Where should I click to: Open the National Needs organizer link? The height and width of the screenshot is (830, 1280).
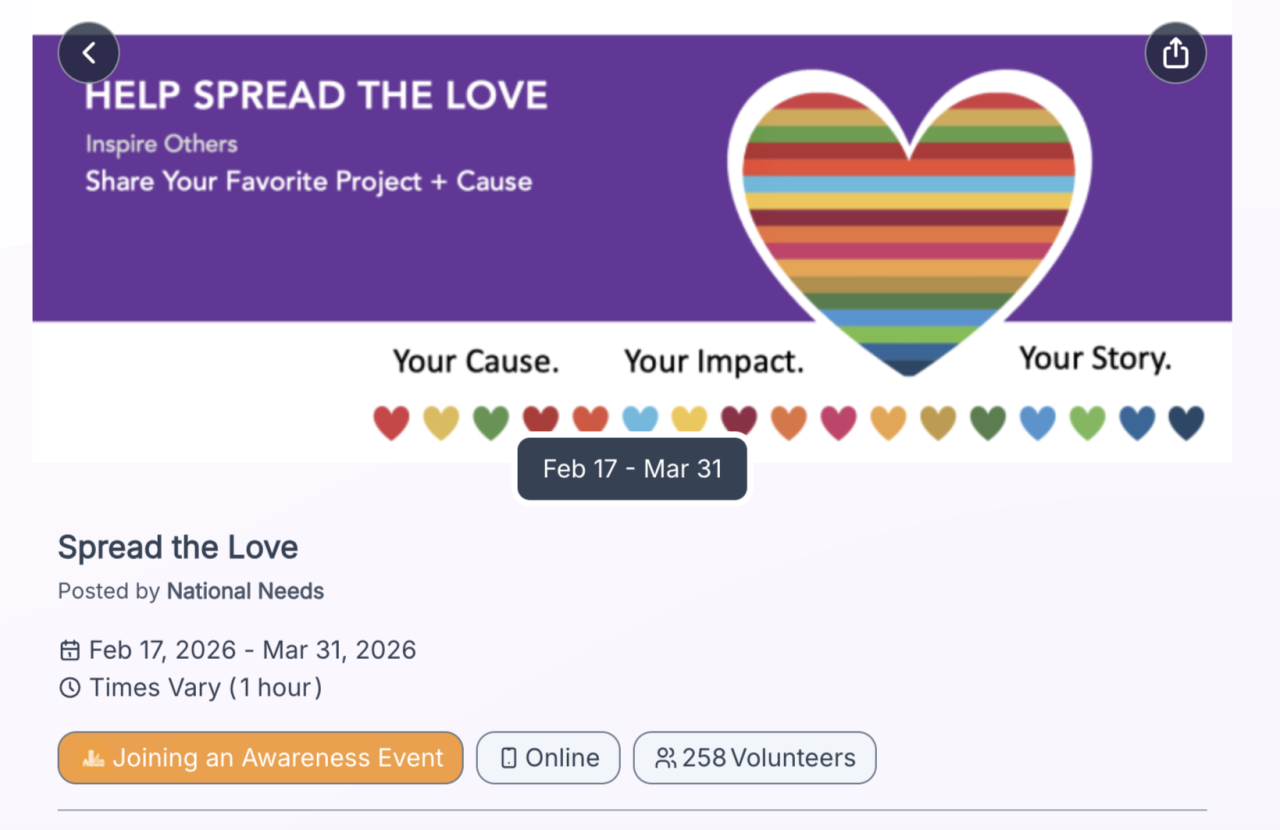pos(245,592)
